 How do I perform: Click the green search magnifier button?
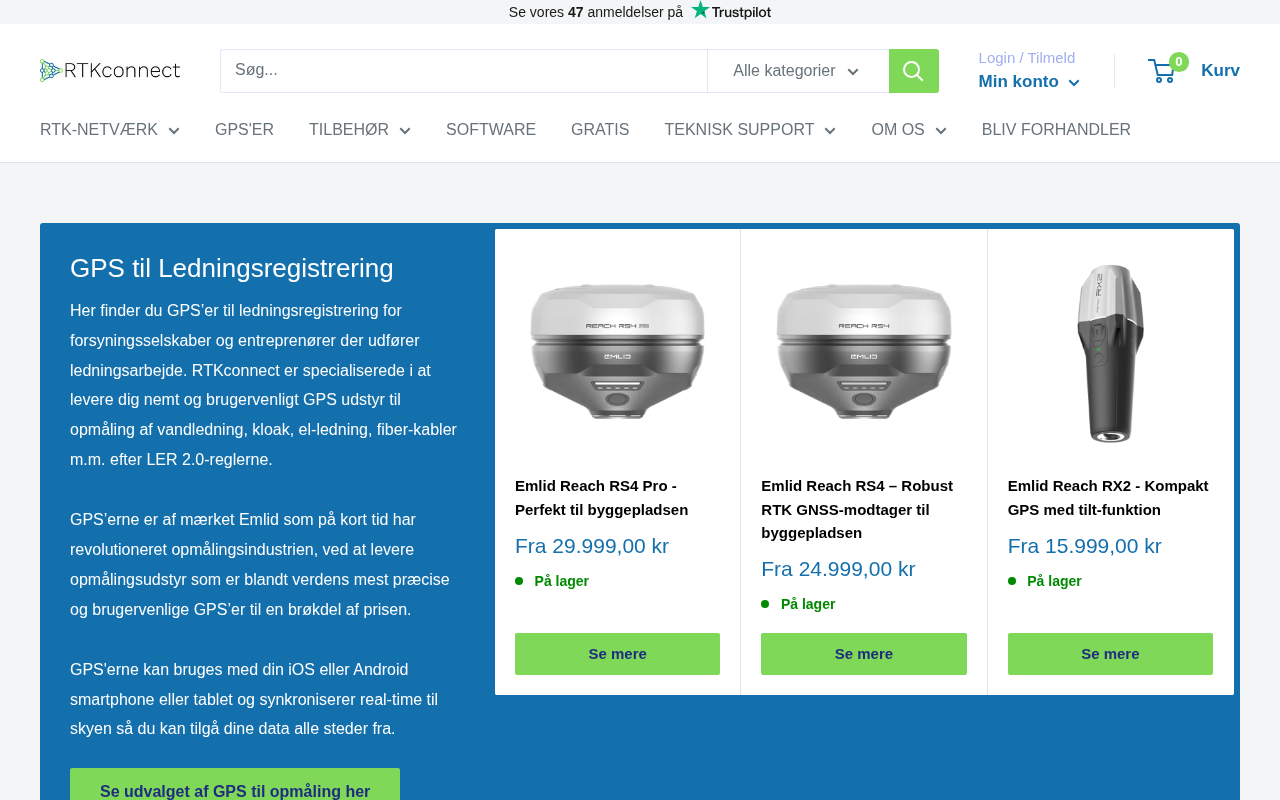click(x=913, y=71)
